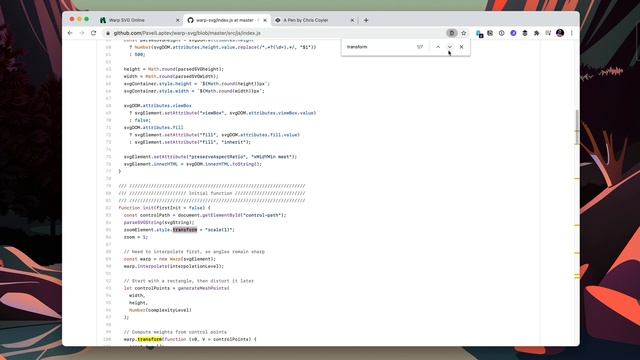The height and width of the screenshot is (360, 640).
Task: Click the "// Compute weights from control points" comment
Action: [175, 332]
